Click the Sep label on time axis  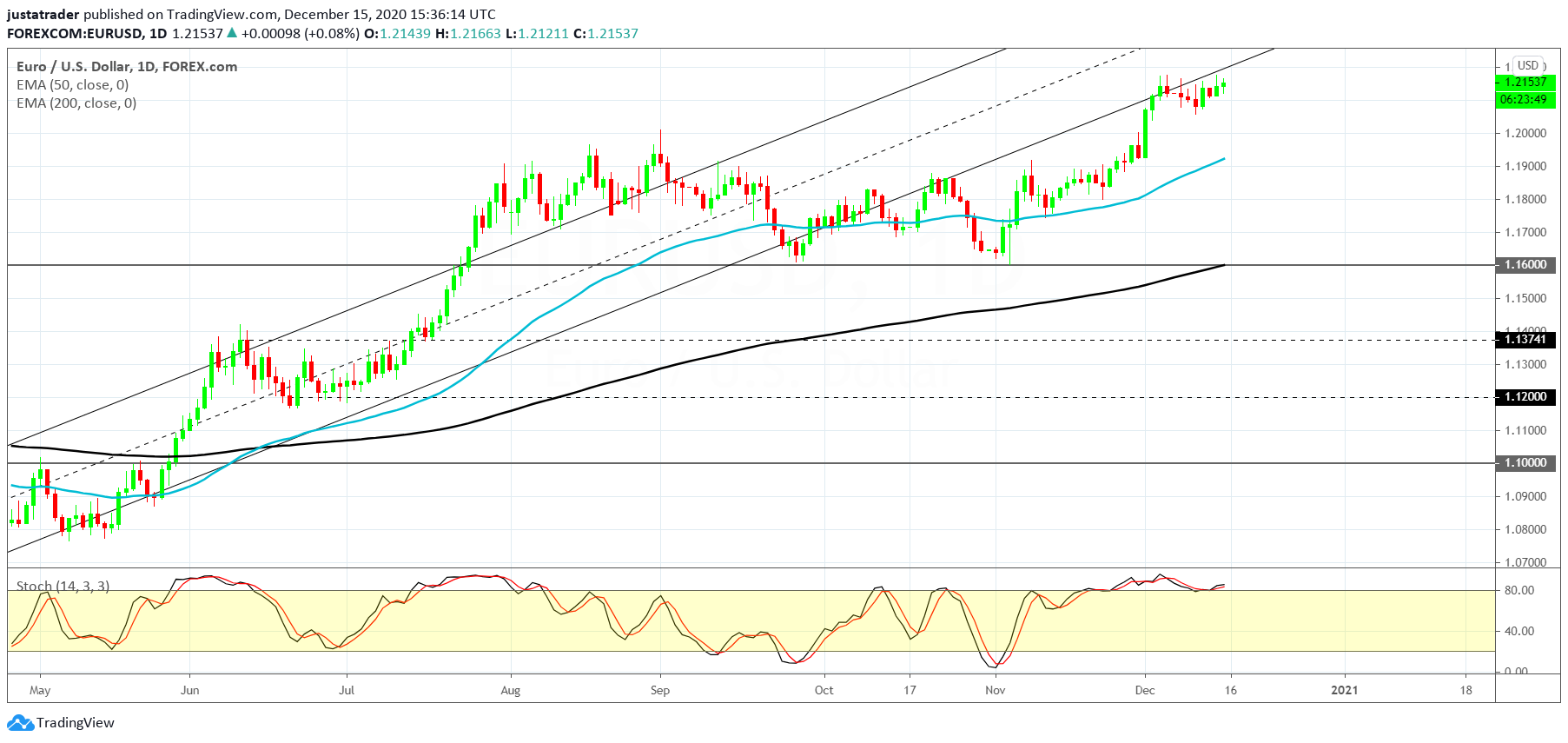(660, 691)
